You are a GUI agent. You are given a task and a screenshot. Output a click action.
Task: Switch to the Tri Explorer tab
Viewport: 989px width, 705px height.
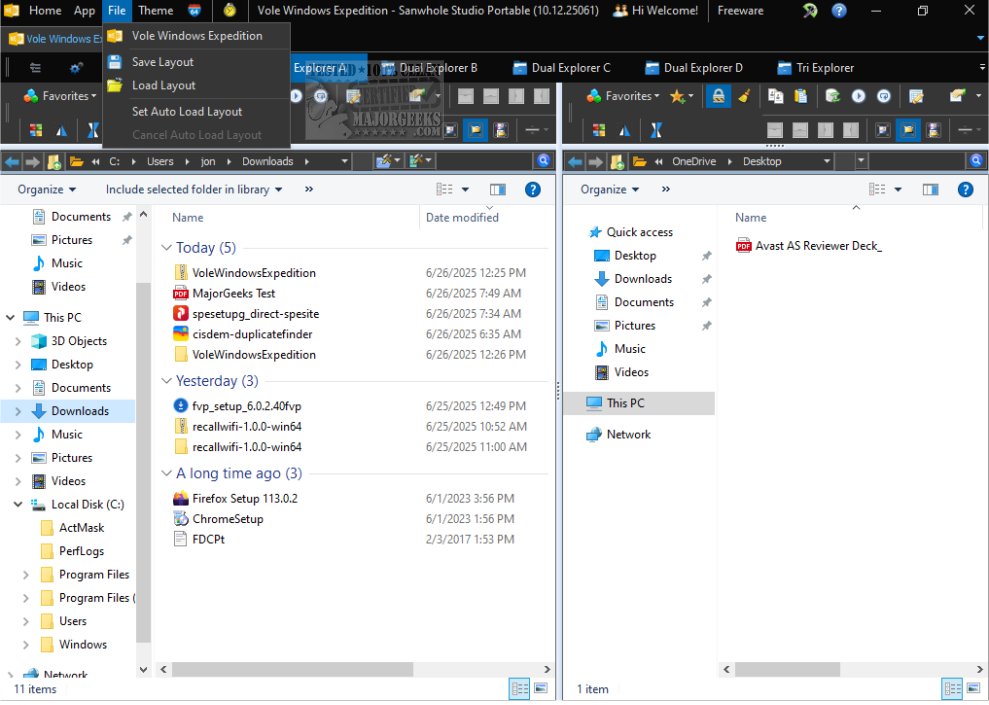click(x=816, y=67)
